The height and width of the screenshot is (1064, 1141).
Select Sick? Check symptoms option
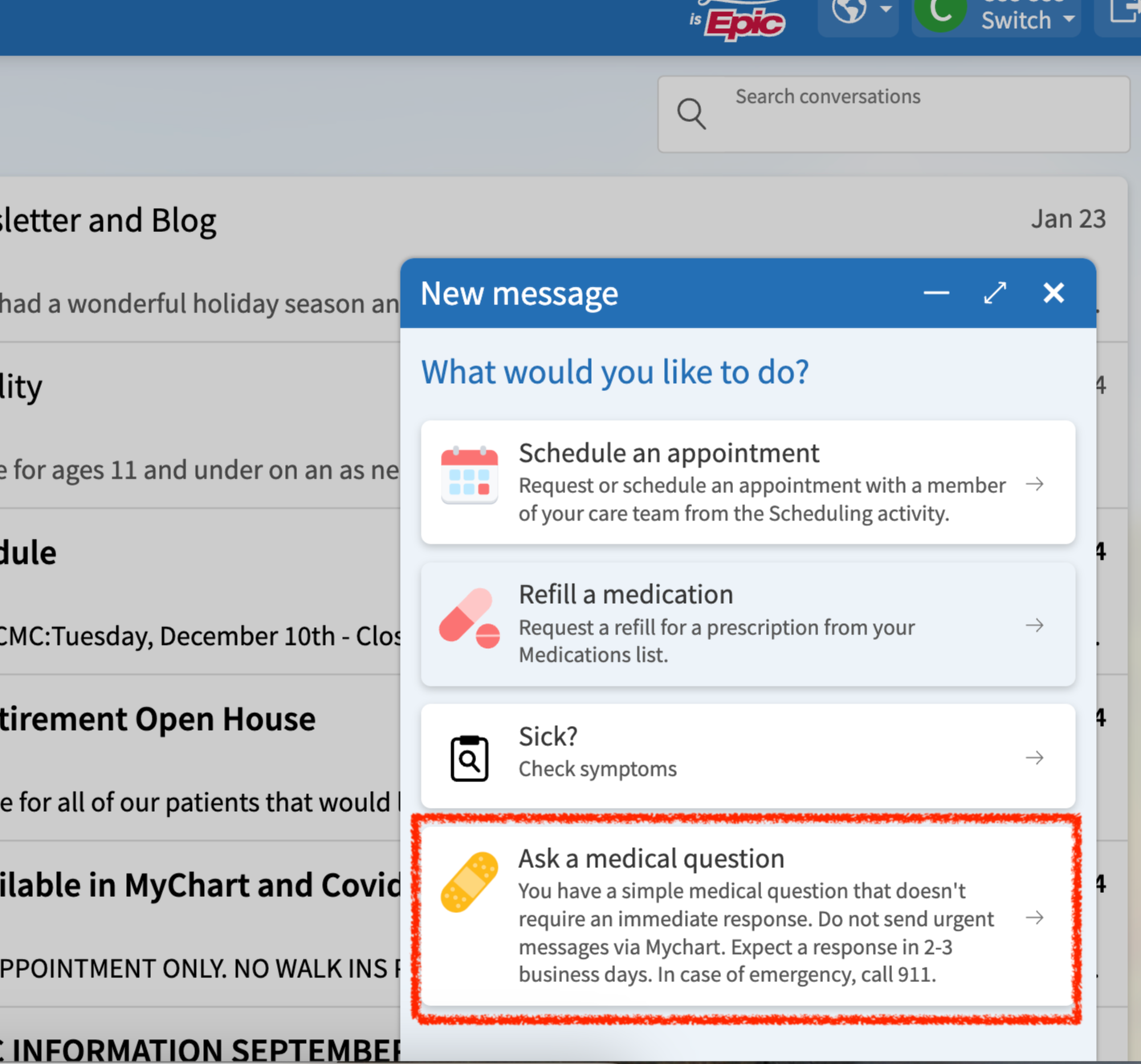[x=748, y=756]
